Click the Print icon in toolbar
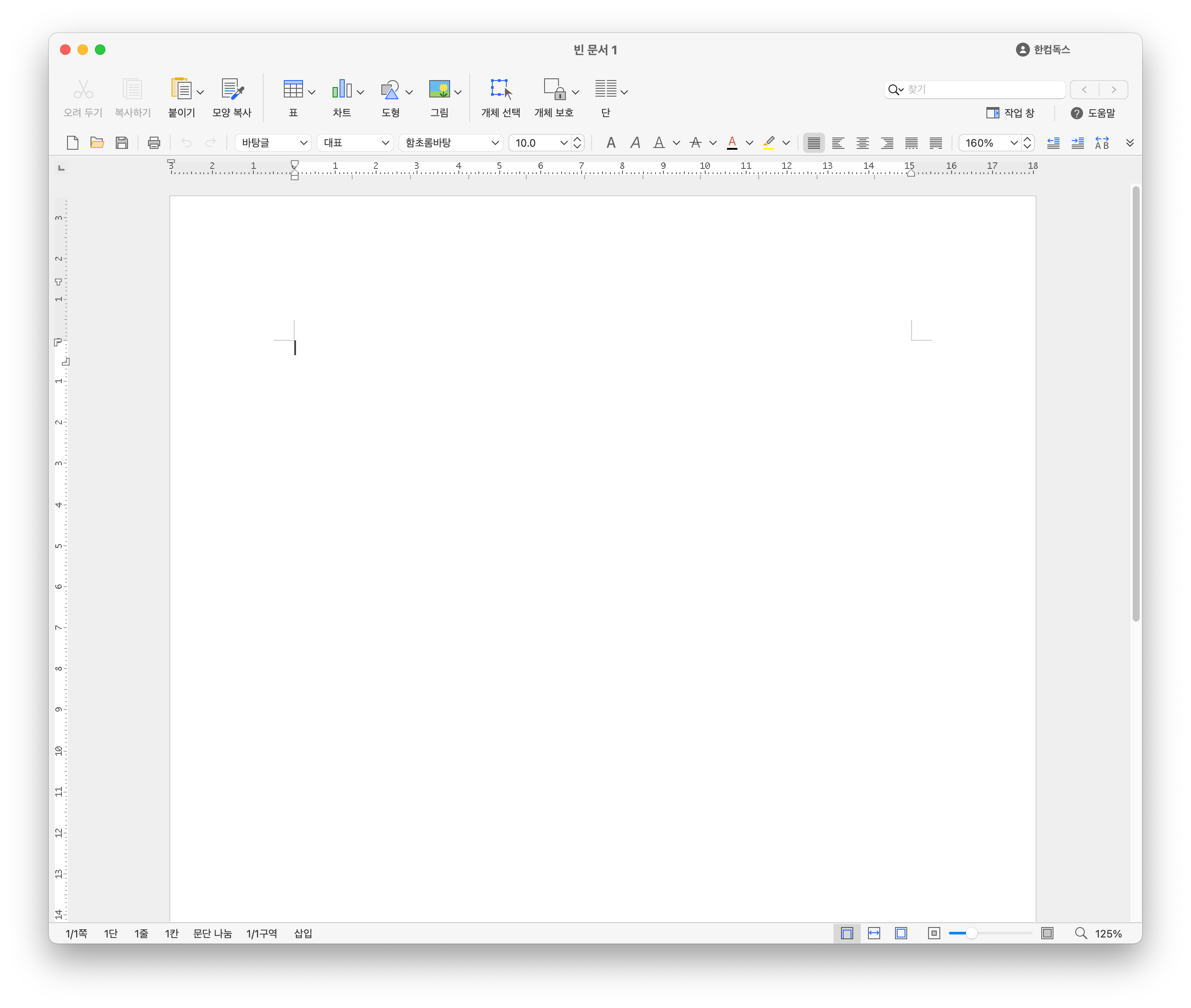1191x1008 pixels. 154,143
